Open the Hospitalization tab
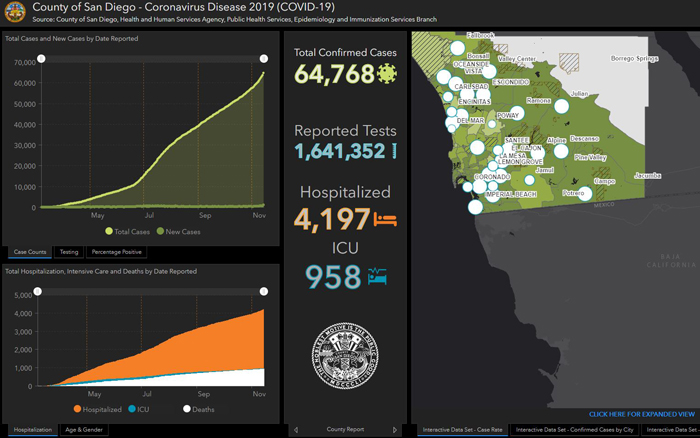 click(33, 430)
